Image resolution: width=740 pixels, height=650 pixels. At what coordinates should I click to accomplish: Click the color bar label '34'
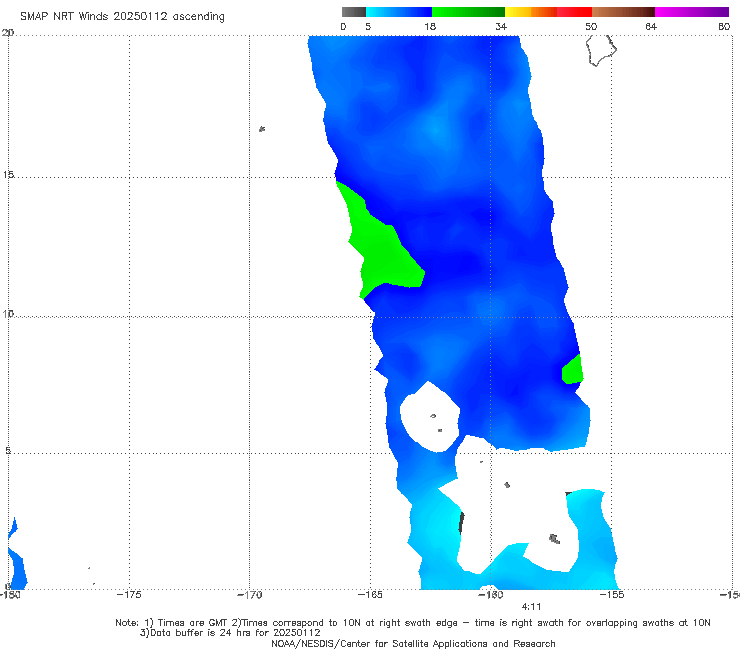[x=501, y=26]
